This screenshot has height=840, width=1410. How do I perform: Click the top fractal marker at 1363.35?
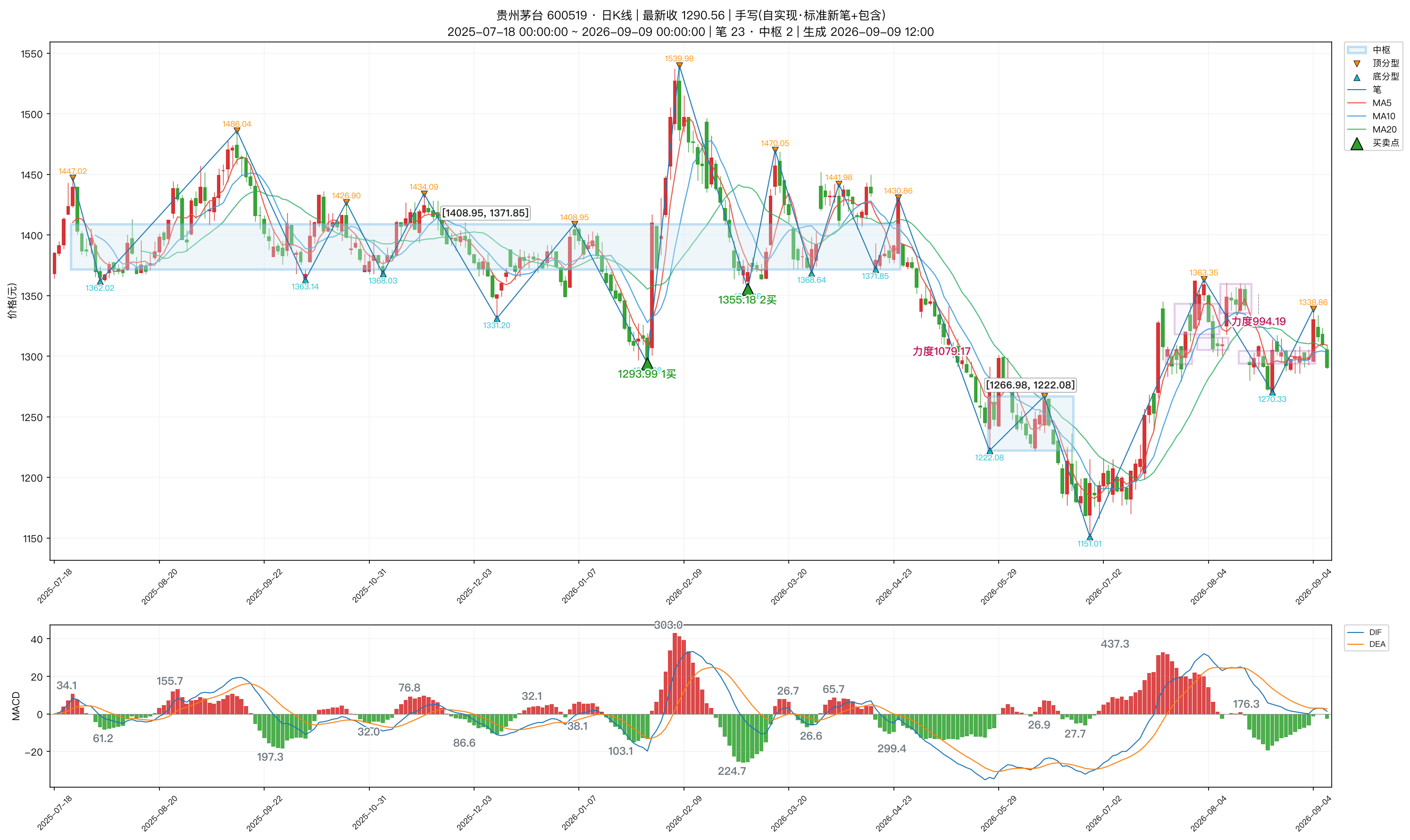coord(1203,279)
